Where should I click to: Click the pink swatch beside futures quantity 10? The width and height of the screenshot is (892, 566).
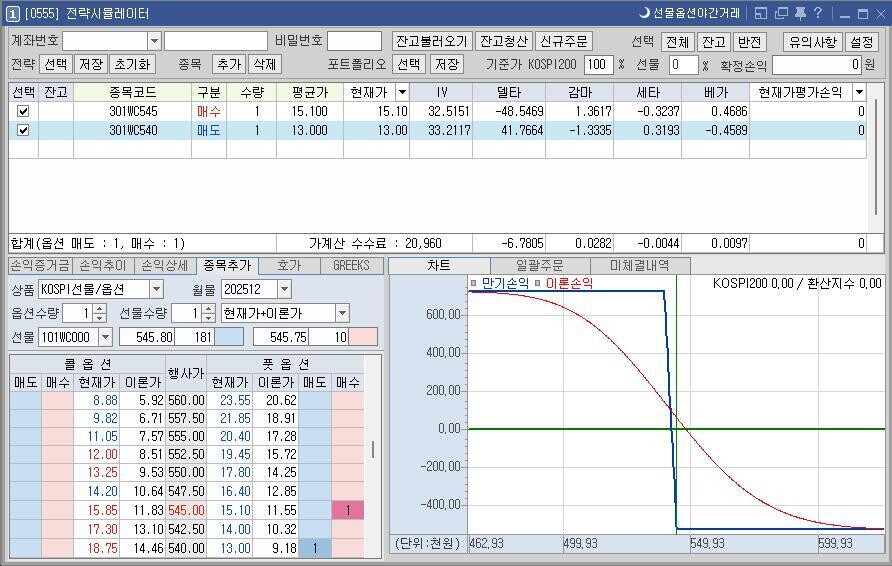(363, 337)
